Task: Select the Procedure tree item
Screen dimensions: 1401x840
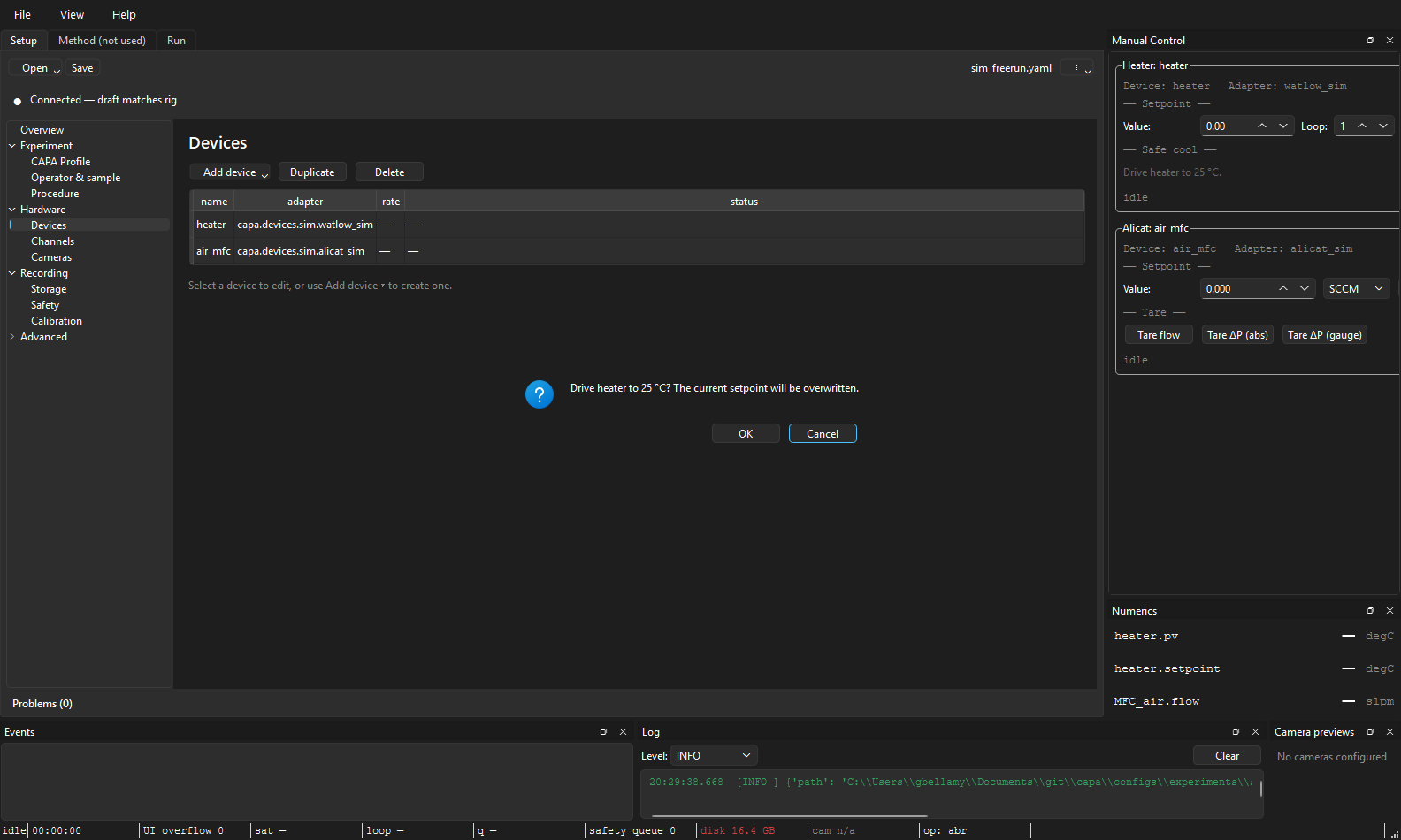Action: [55, 194]
